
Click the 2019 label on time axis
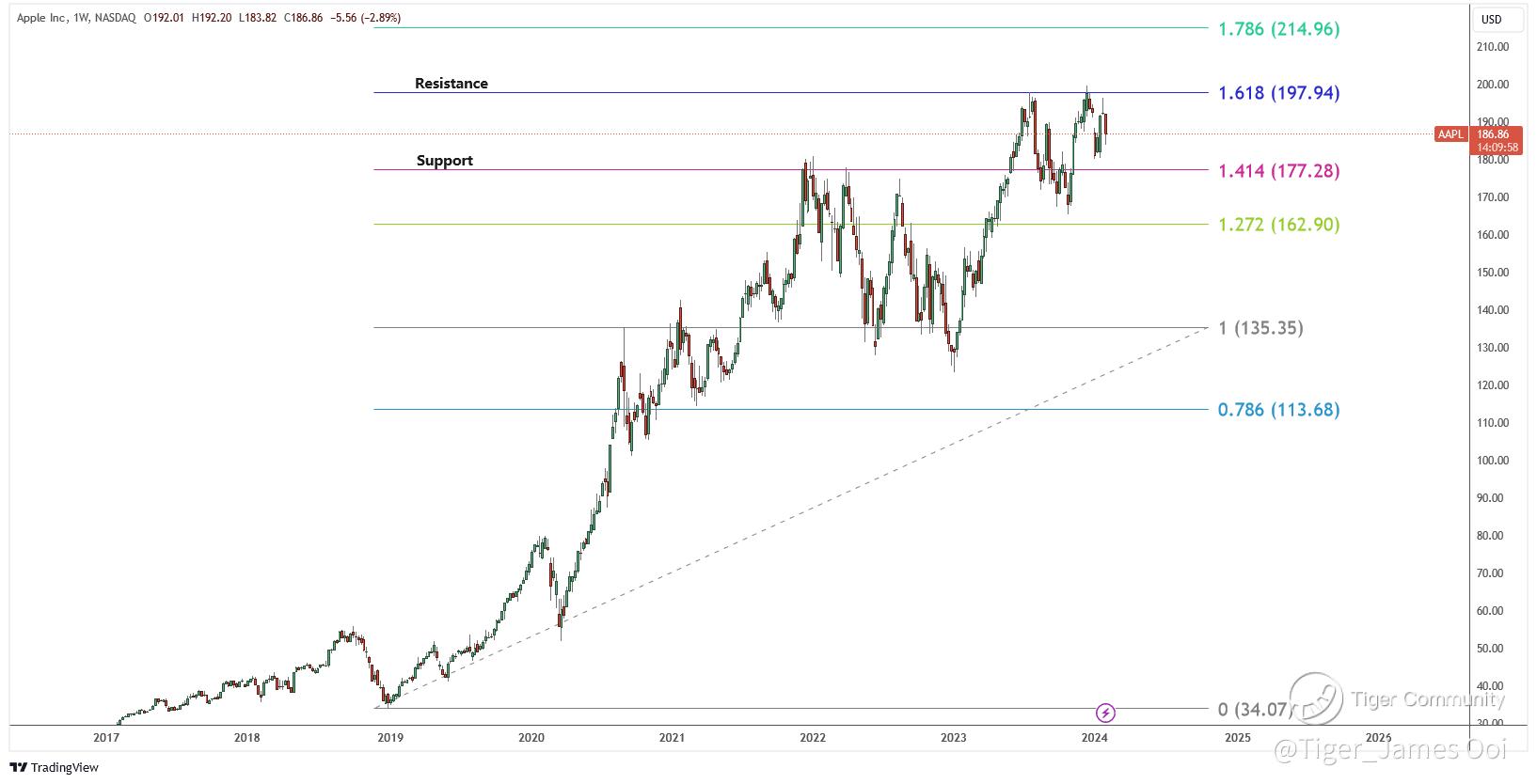pyautogui.click(x=389, y=738)
